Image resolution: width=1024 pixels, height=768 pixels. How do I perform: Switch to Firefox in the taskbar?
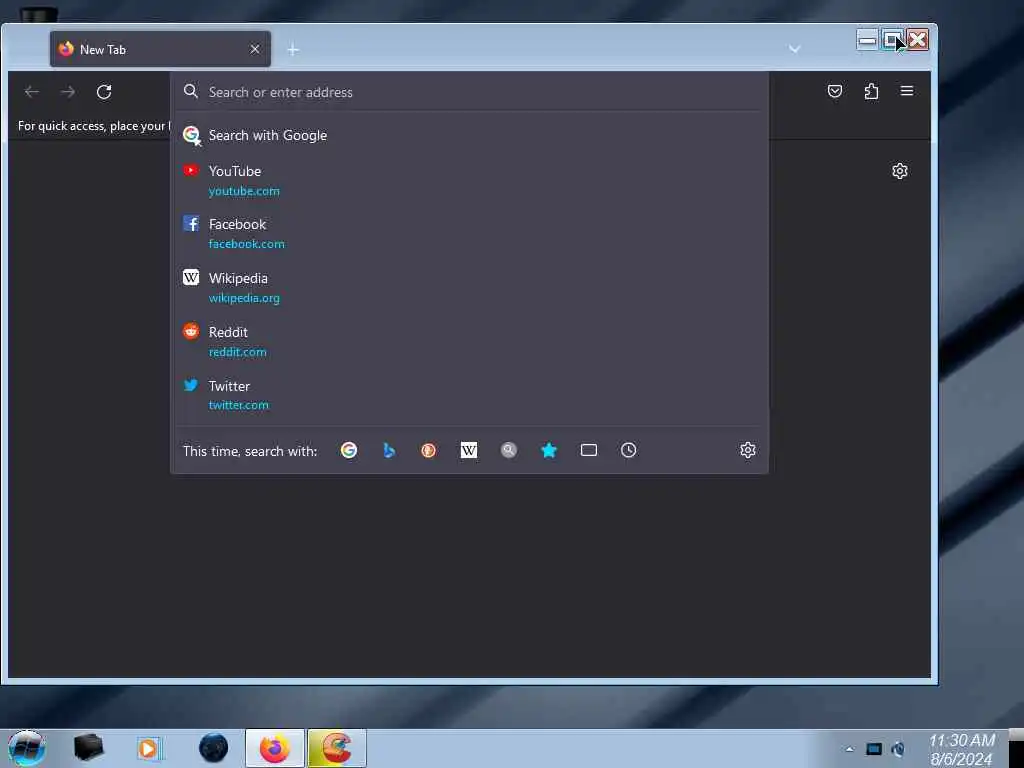[274, 748]
